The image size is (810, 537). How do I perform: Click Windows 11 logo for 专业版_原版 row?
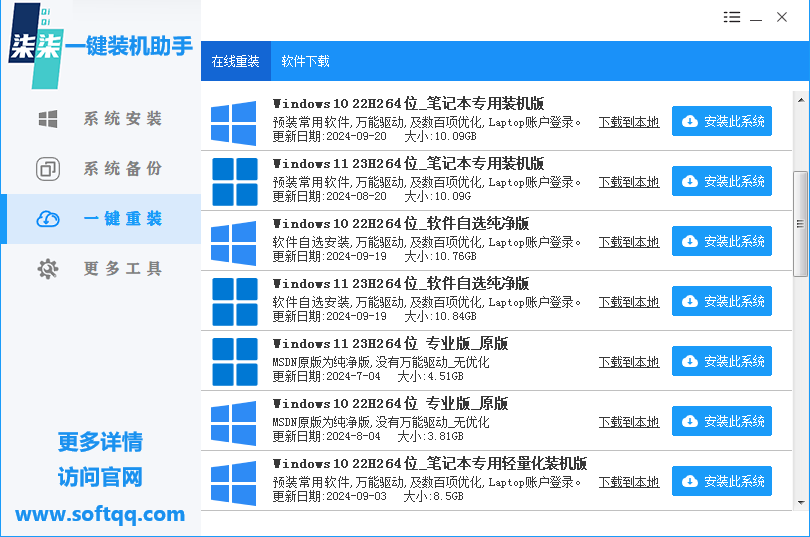pyautogui.click(x=235, y=361)
